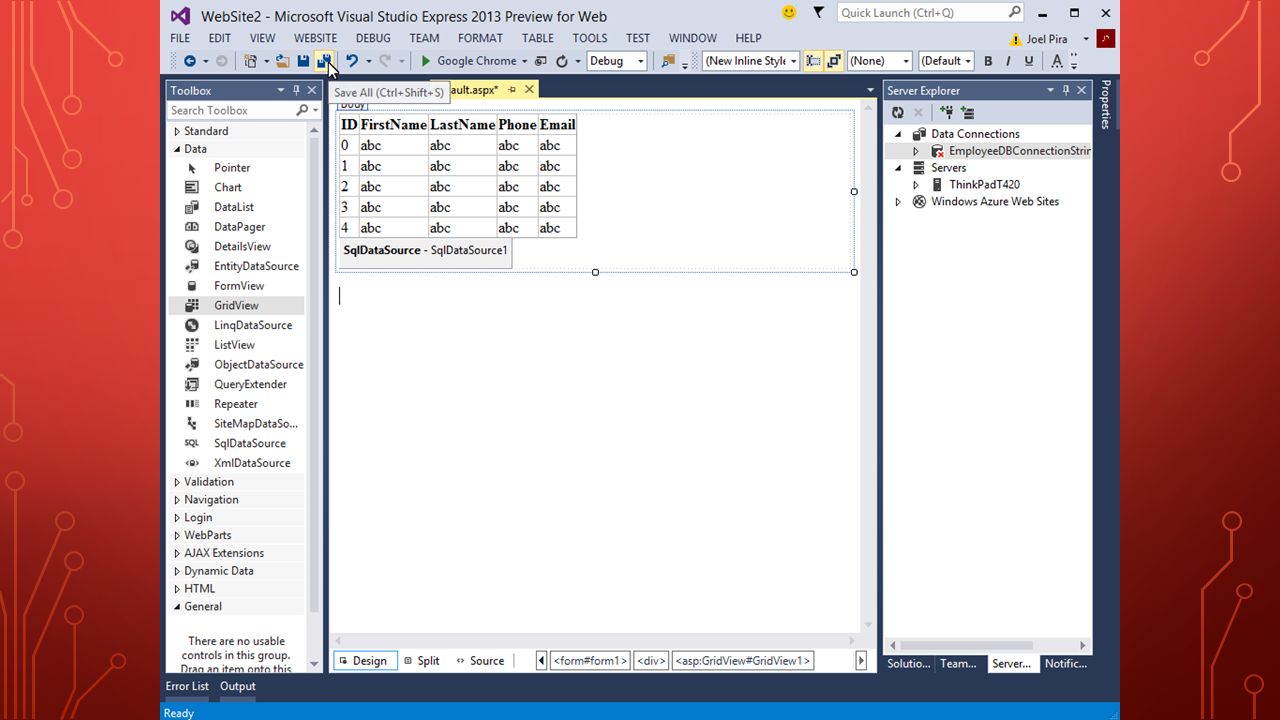This screenshot has height=720, width=1280.
Task: Select the Repeater control in Toolbox
Action: coord(237,404)
